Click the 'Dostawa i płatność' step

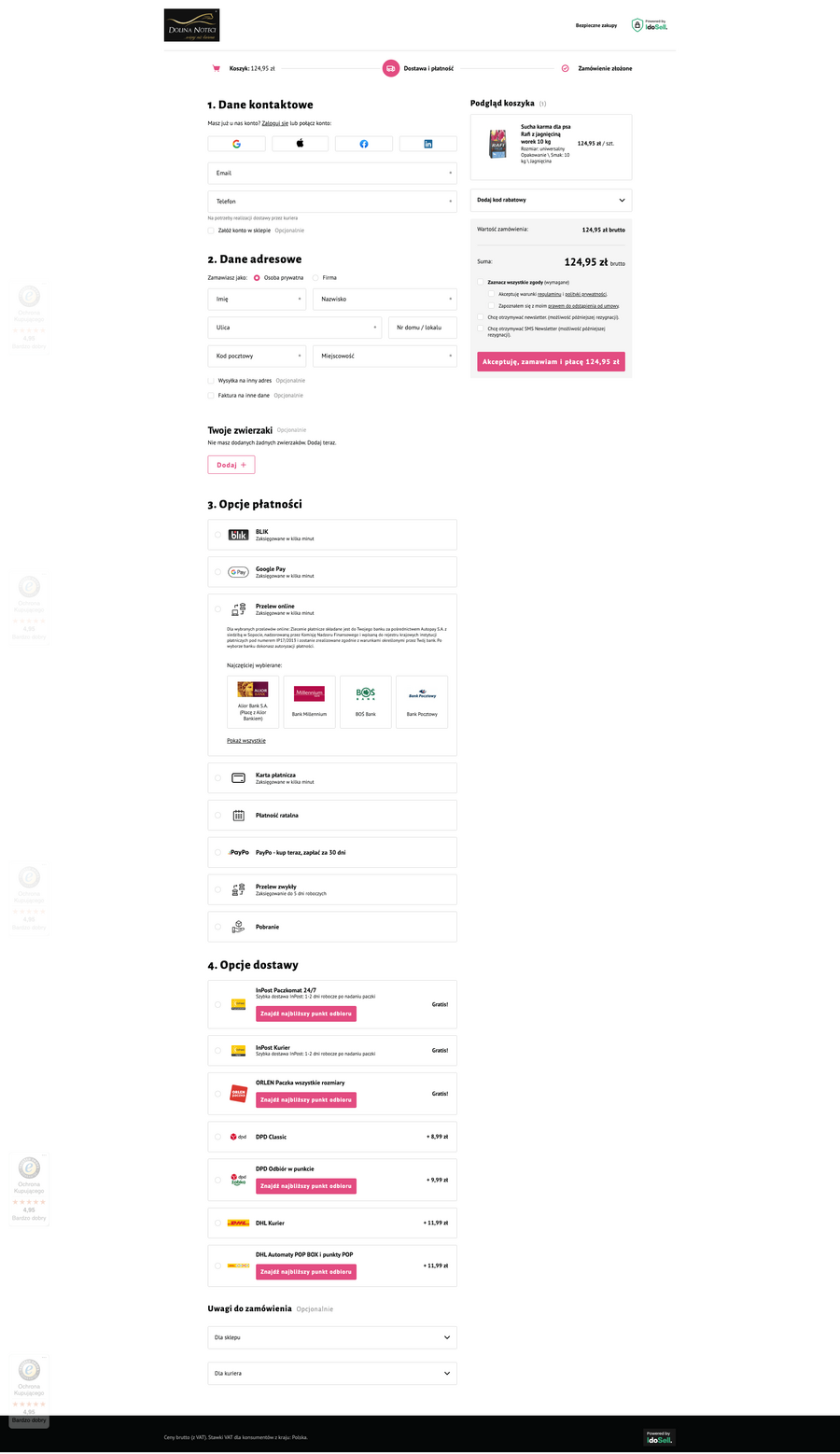coord(418,68)
